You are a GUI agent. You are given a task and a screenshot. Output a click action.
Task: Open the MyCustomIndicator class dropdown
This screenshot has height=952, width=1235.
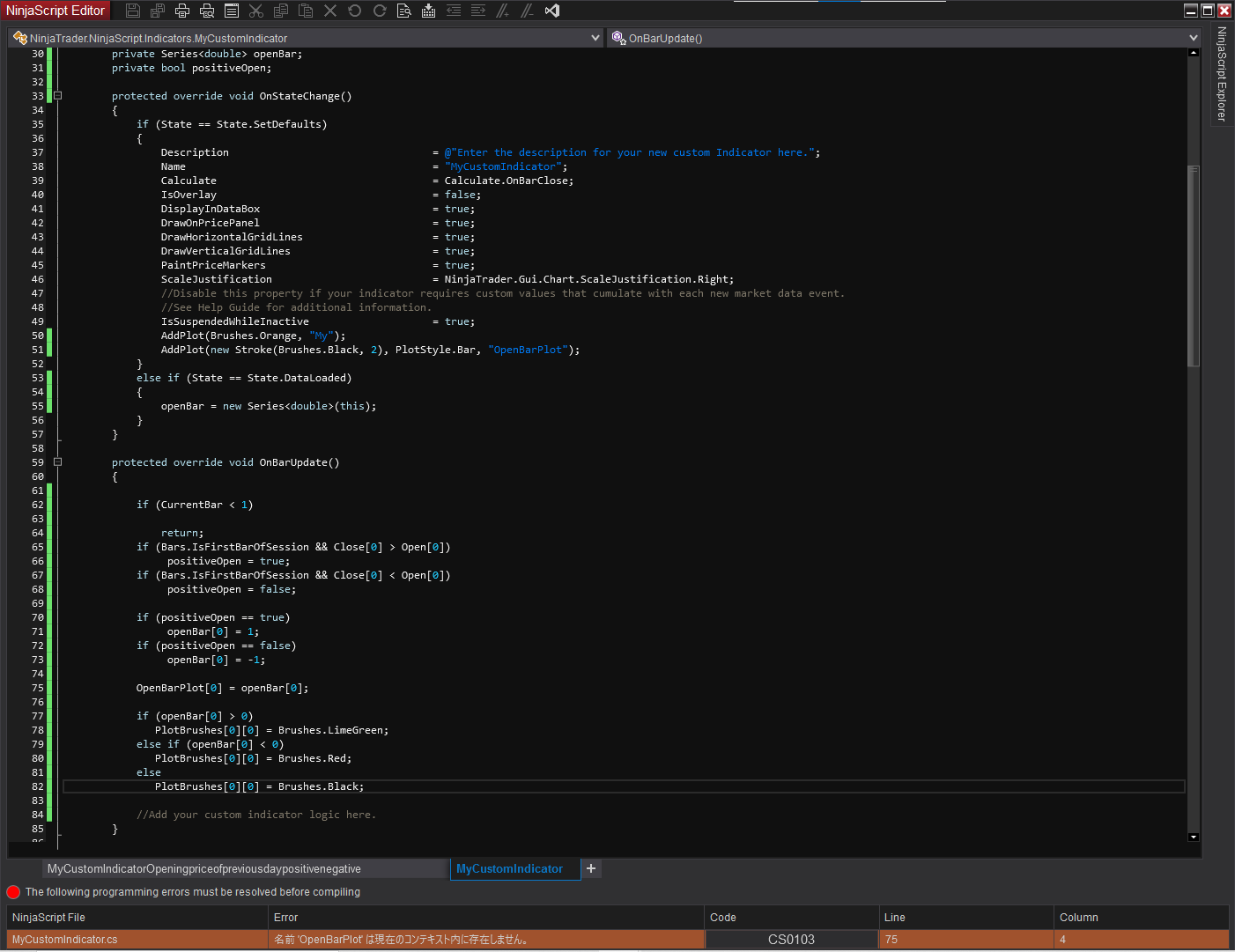tap(595, 38)
